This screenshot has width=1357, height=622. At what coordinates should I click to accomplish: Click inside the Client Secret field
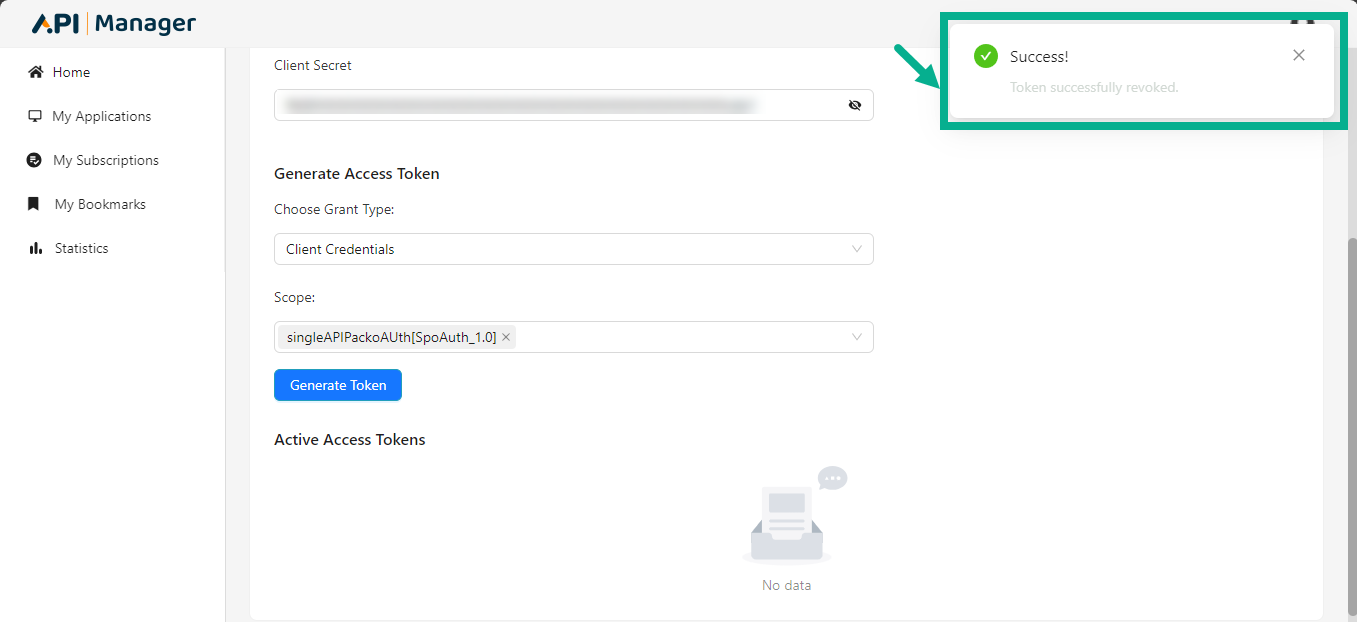point(560,105)
